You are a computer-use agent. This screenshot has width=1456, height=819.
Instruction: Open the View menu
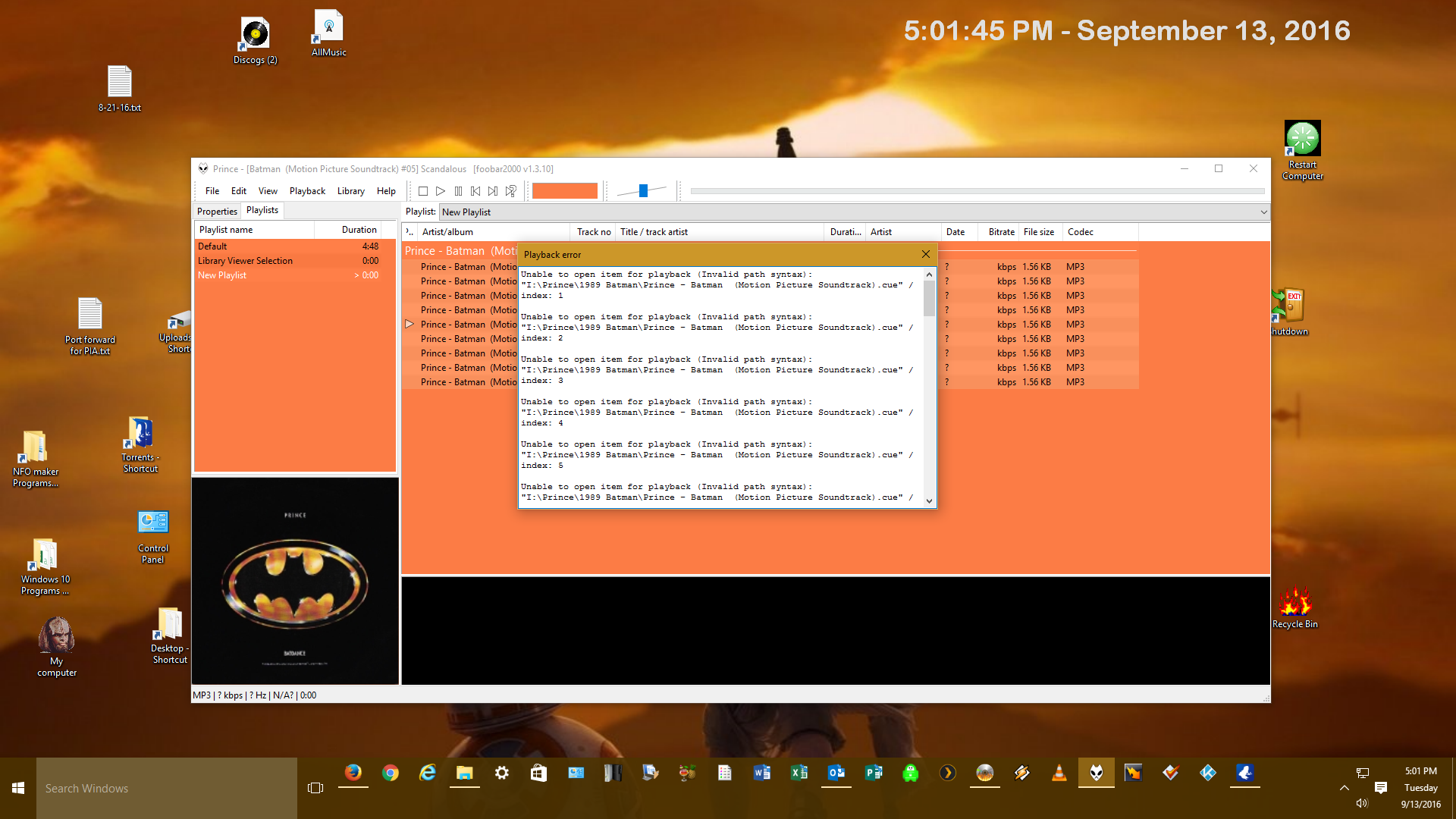[x=268, y=191]
